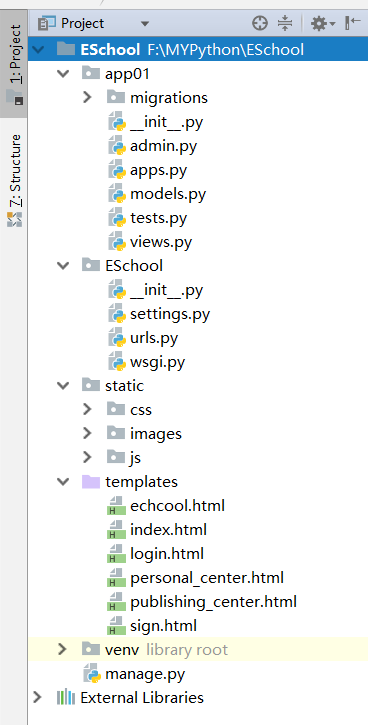Switch to the 1: Project side tab
Image resolution: width=368 pixels, height=725 pixels.
14,65
